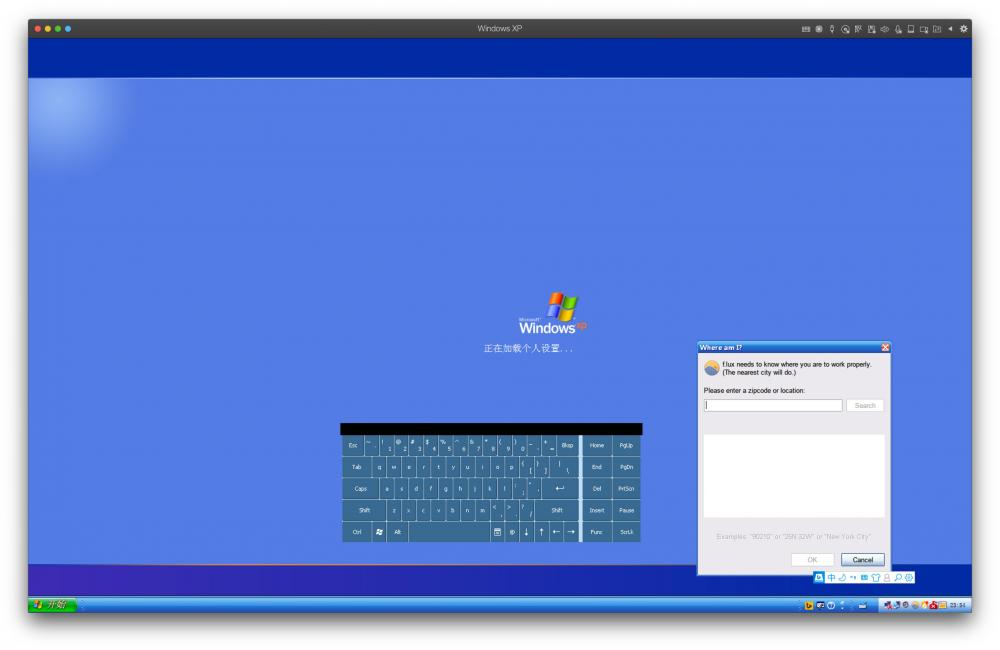
Task: Click the Parallels keyboard icon in title bar
Action: (806, 29)
